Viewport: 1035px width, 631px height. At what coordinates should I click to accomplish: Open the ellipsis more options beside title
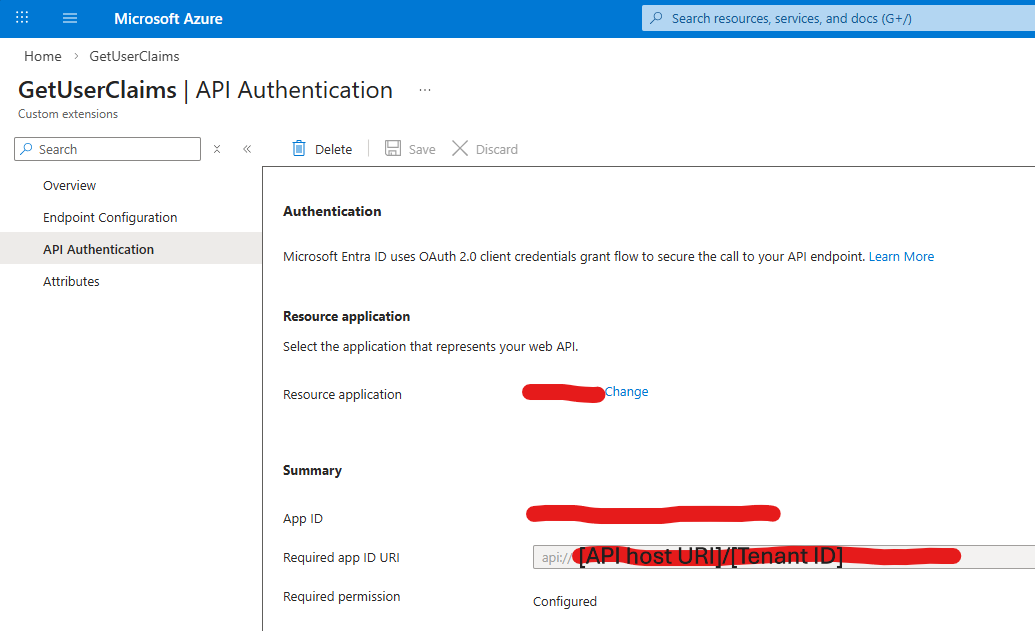424,90
